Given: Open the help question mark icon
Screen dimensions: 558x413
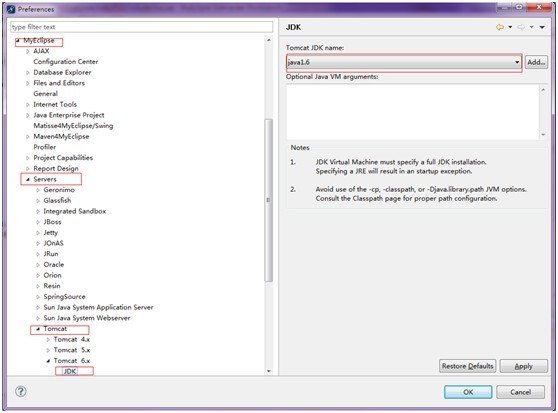Looking at the screenshot, I should click(21, 391).
